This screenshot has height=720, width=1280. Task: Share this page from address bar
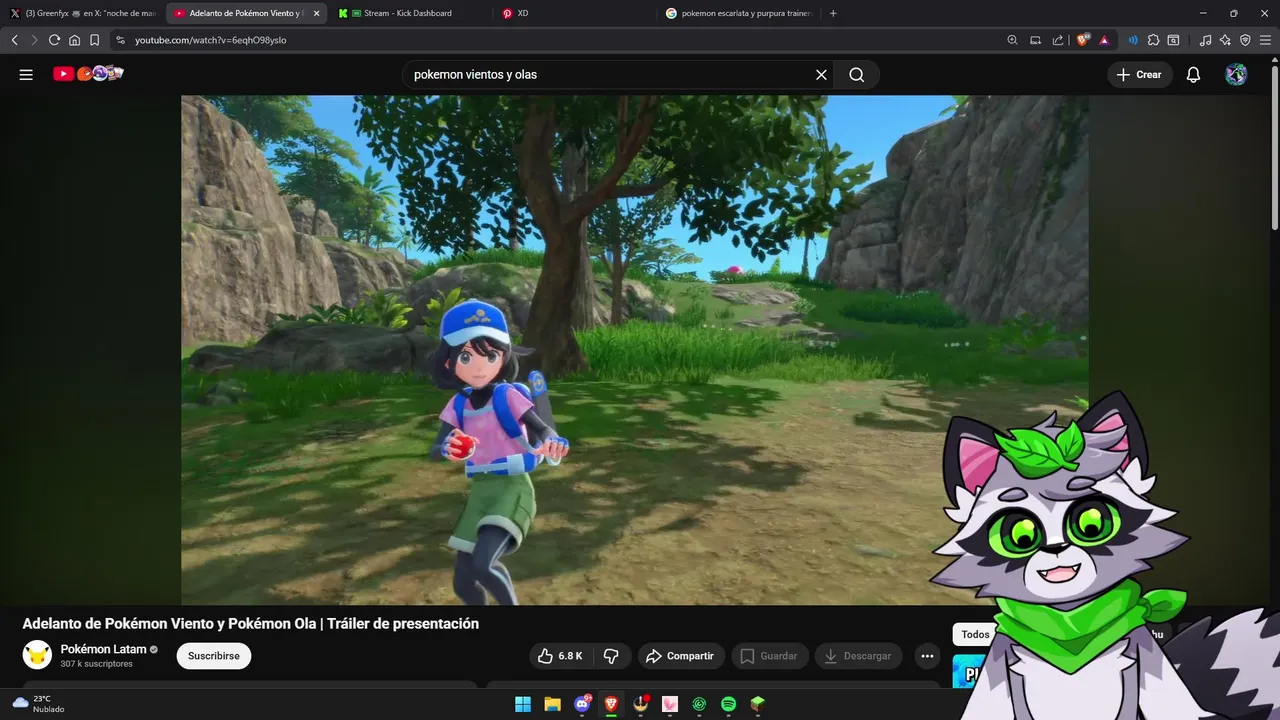coord(1058,40)
